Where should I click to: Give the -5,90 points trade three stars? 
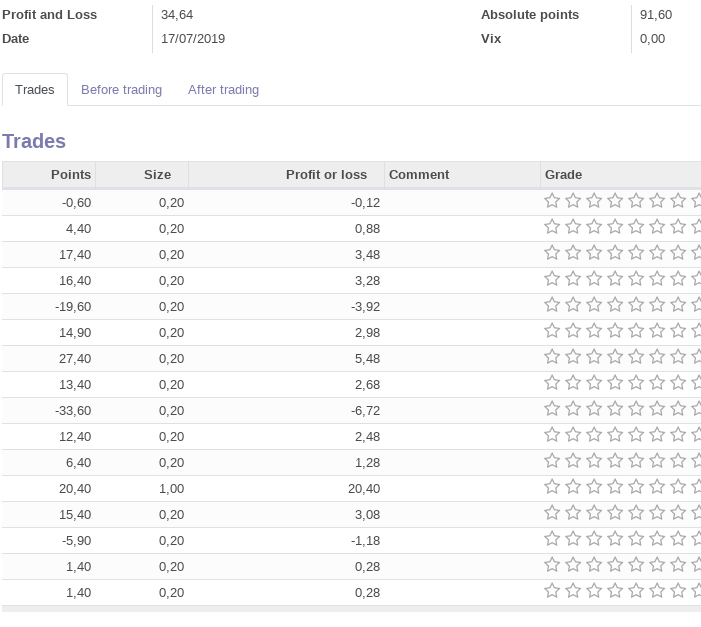coord(594,539)
